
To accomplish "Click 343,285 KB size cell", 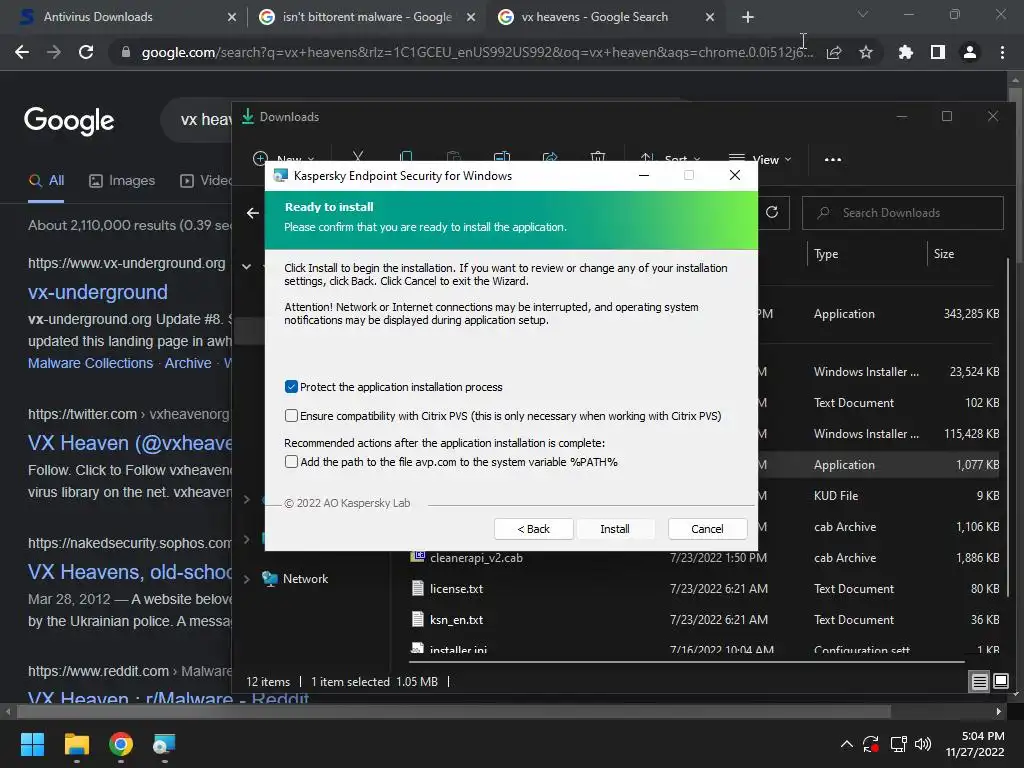I will click(971, 314).
